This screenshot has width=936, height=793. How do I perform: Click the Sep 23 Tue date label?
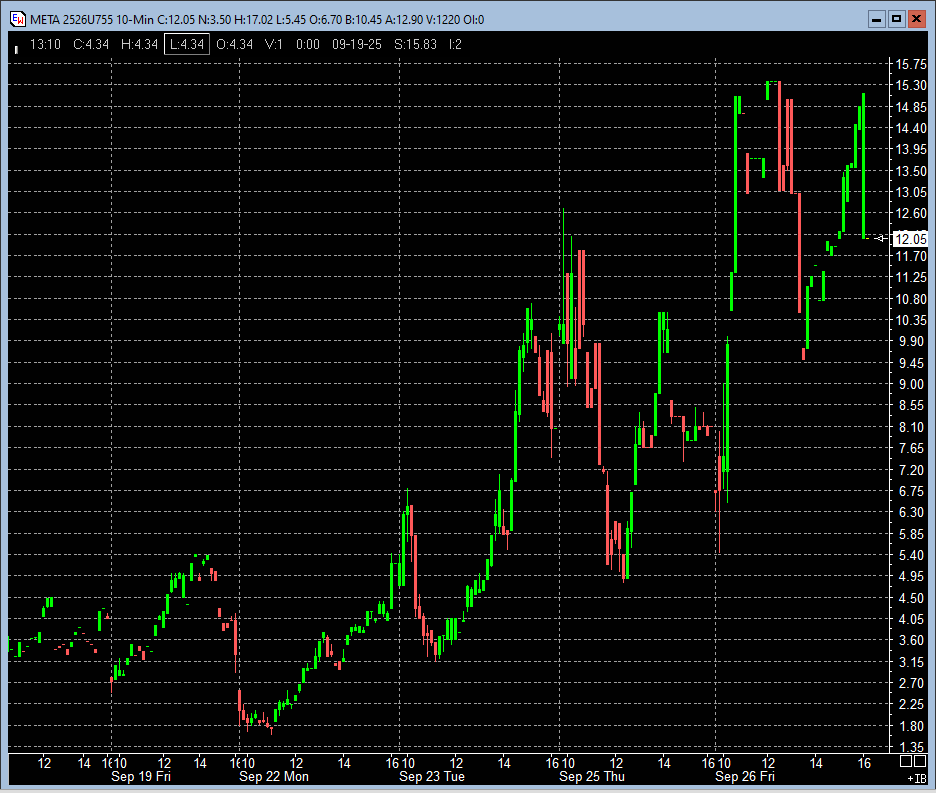click(x=431, y=776)
